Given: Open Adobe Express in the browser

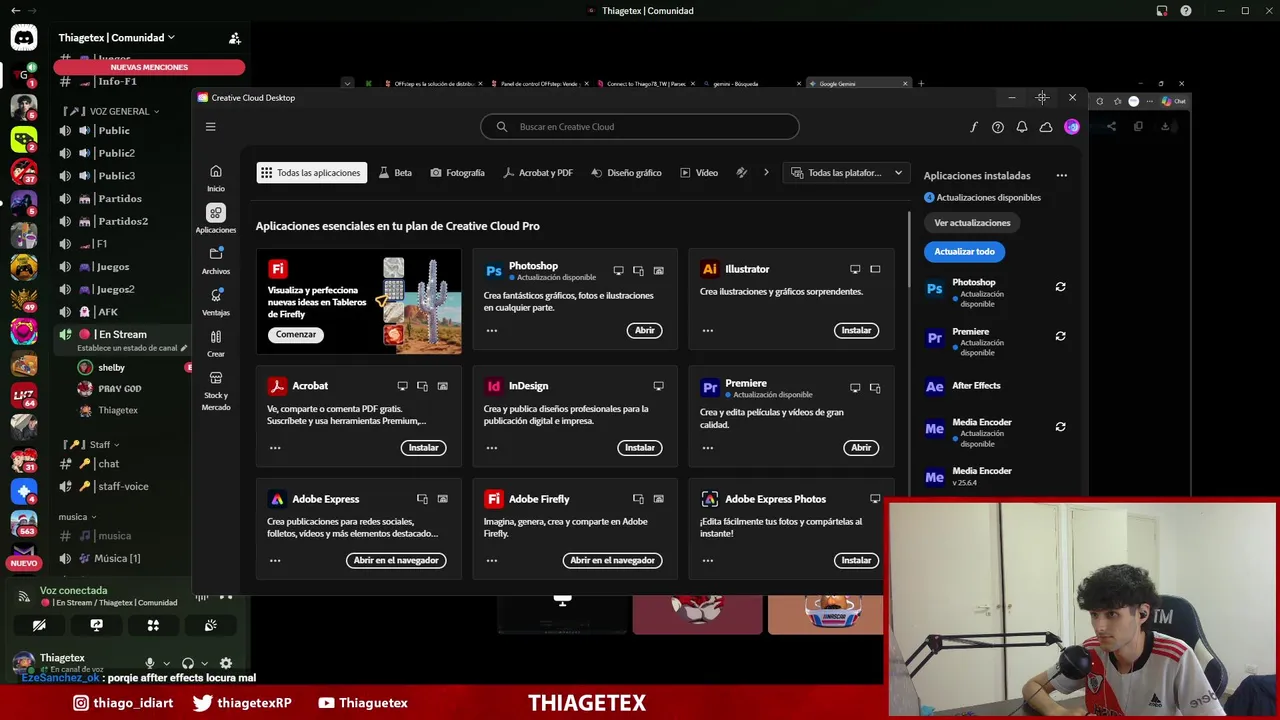Looking at the screenshot, I should point(396,560).
